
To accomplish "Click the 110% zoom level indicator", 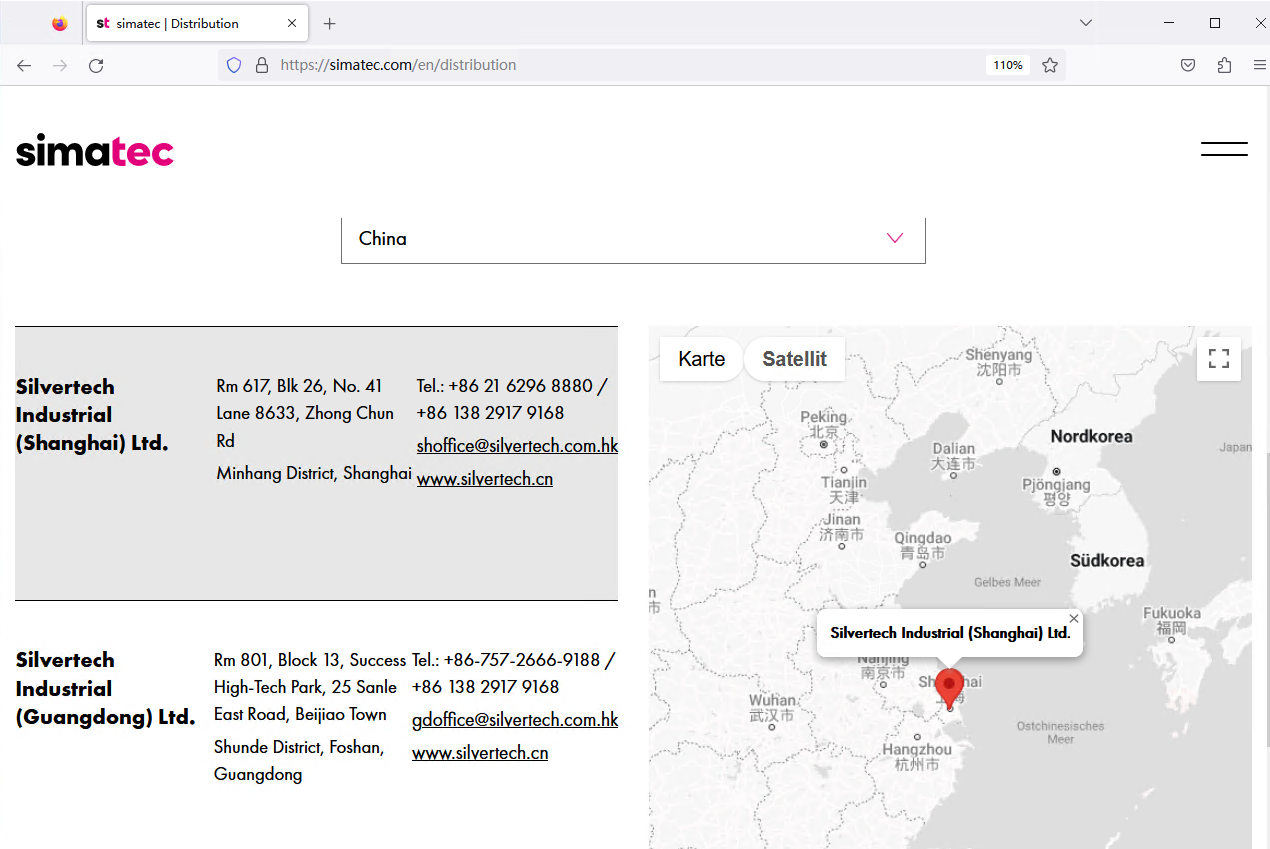I will 1007,65.
